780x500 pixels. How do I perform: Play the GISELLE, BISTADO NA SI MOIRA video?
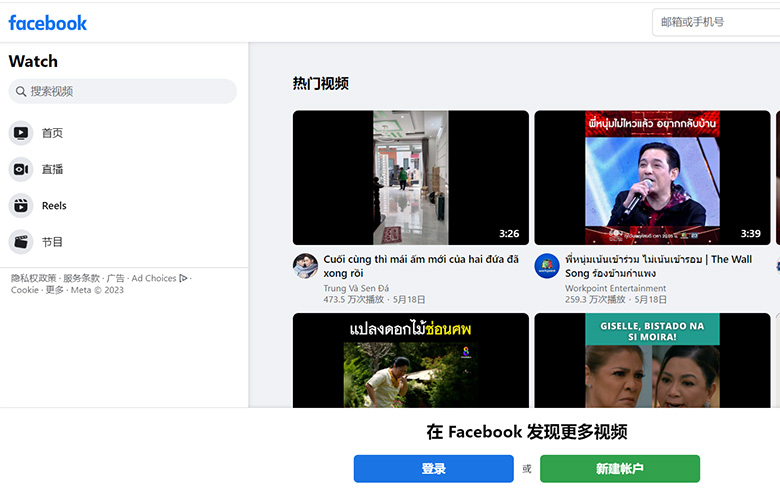pyautogui.click(x=653, y=360)
